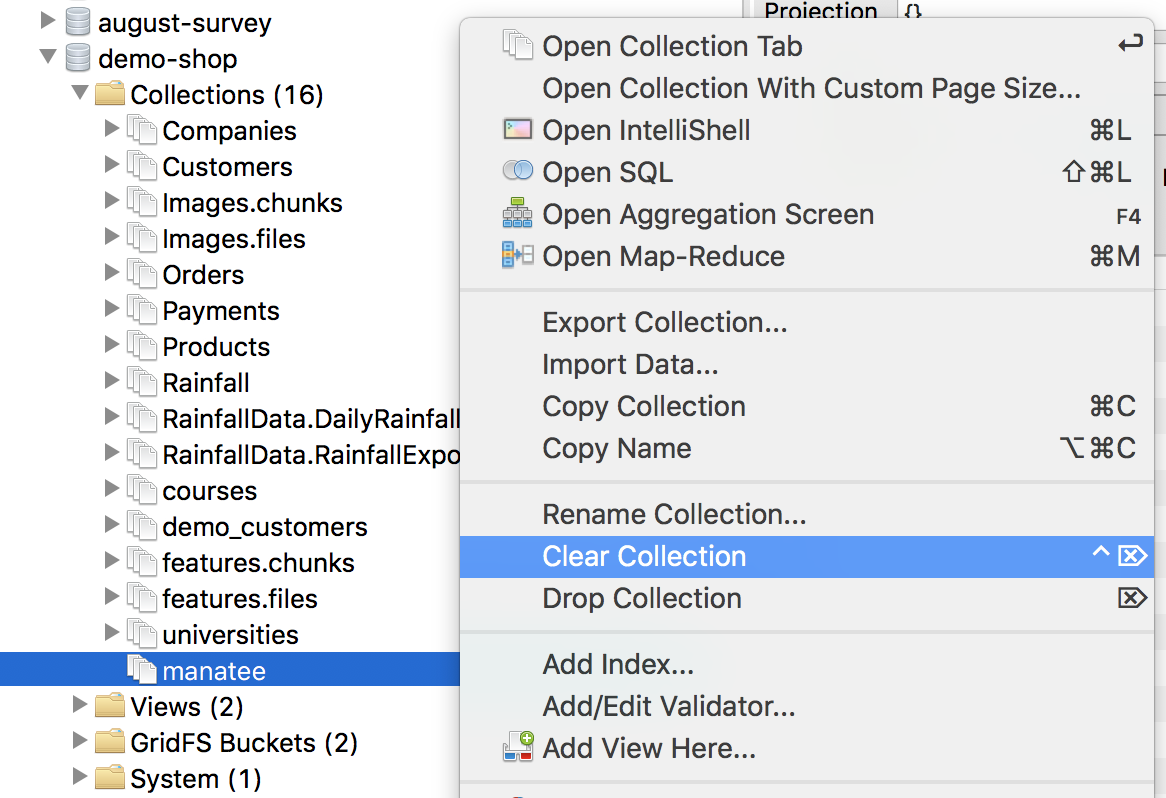
Task: Open the GridFS Buckets (2) folder
Action: [x=81, y=742]
